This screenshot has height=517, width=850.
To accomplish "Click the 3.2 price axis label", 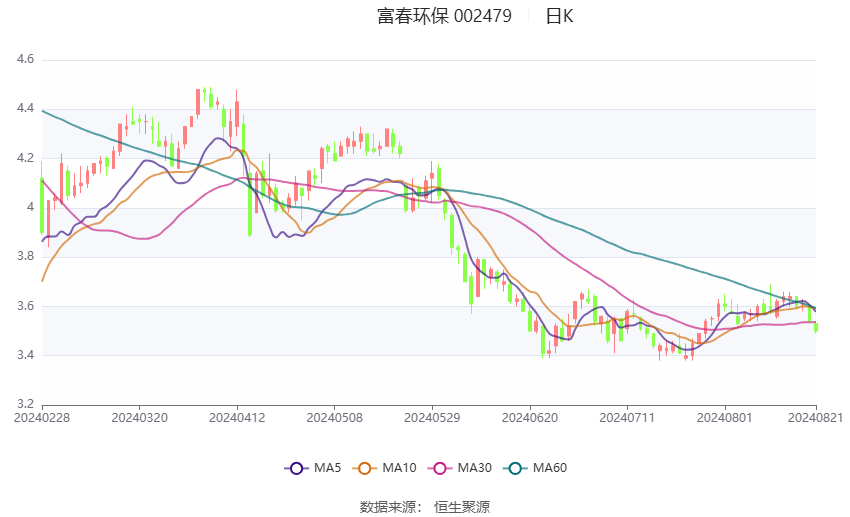I will click(26, 404).
